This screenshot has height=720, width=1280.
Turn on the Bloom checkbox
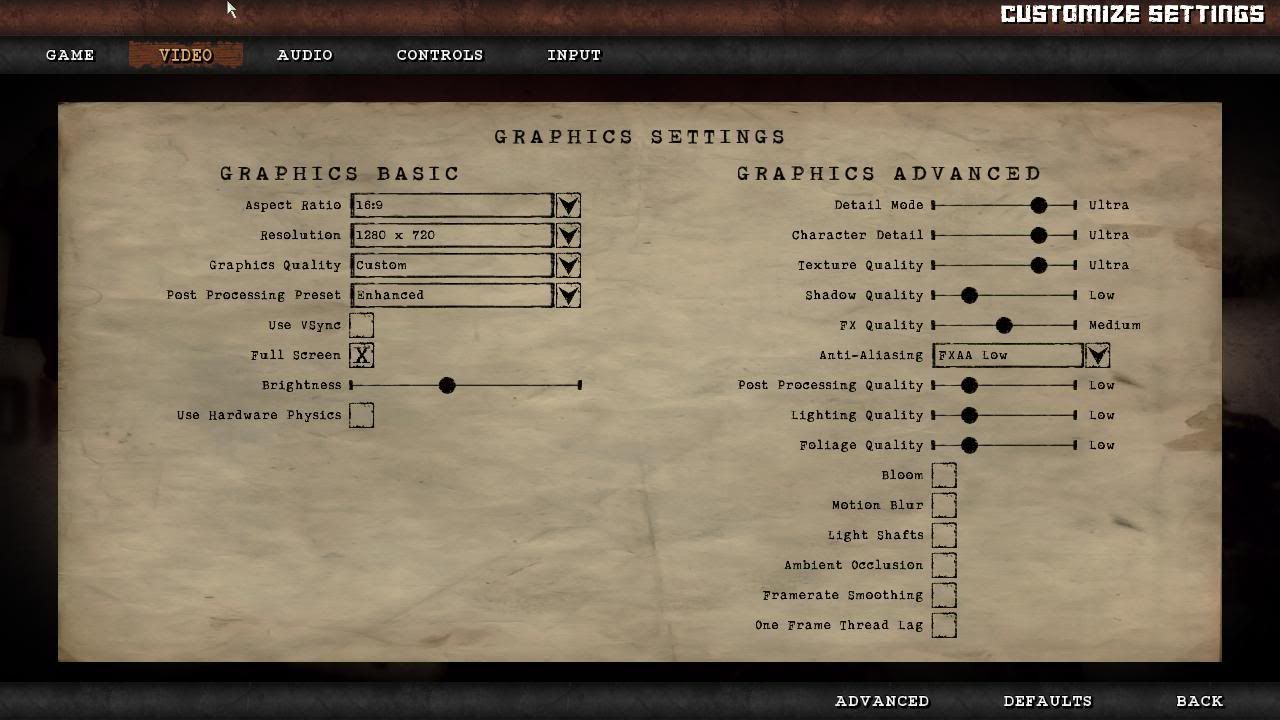tap(943, 475)
